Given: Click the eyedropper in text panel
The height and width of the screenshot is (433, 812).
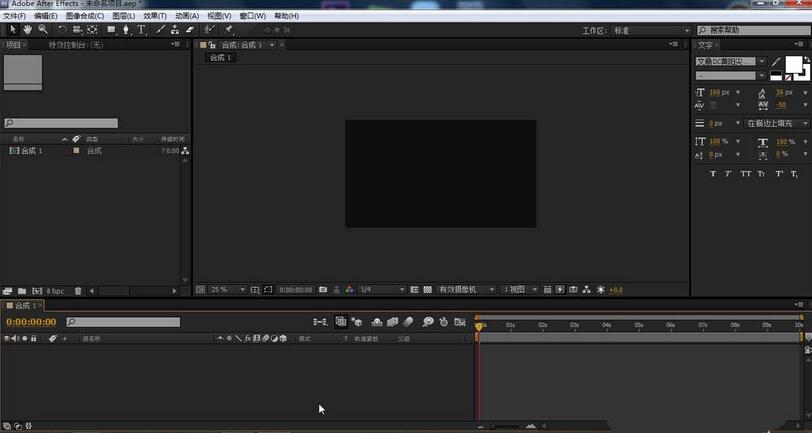Looking at the screenshot, I should [x=776, y=62].
